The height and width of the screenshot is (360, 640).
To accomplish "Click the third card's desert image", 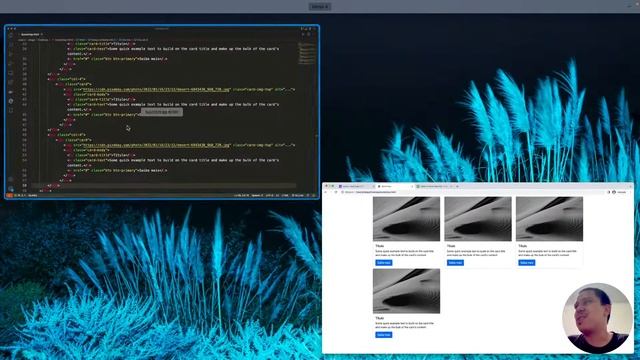I will point(549,219).
